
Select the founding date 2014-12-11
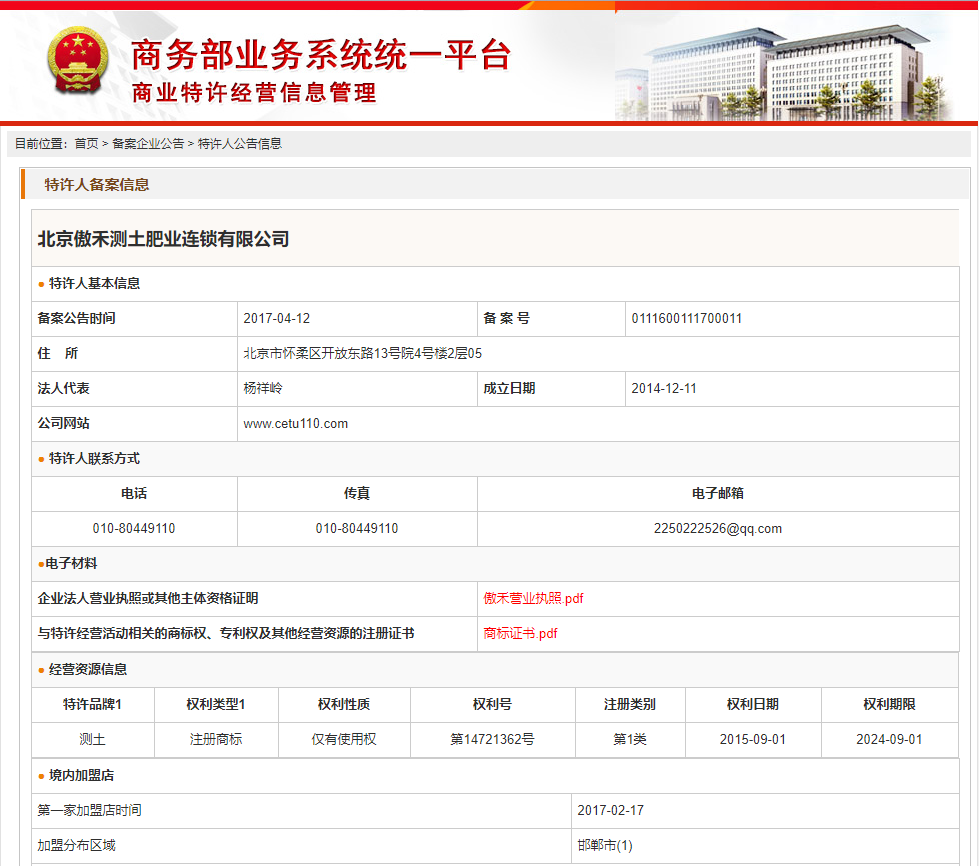pos(664,388)
